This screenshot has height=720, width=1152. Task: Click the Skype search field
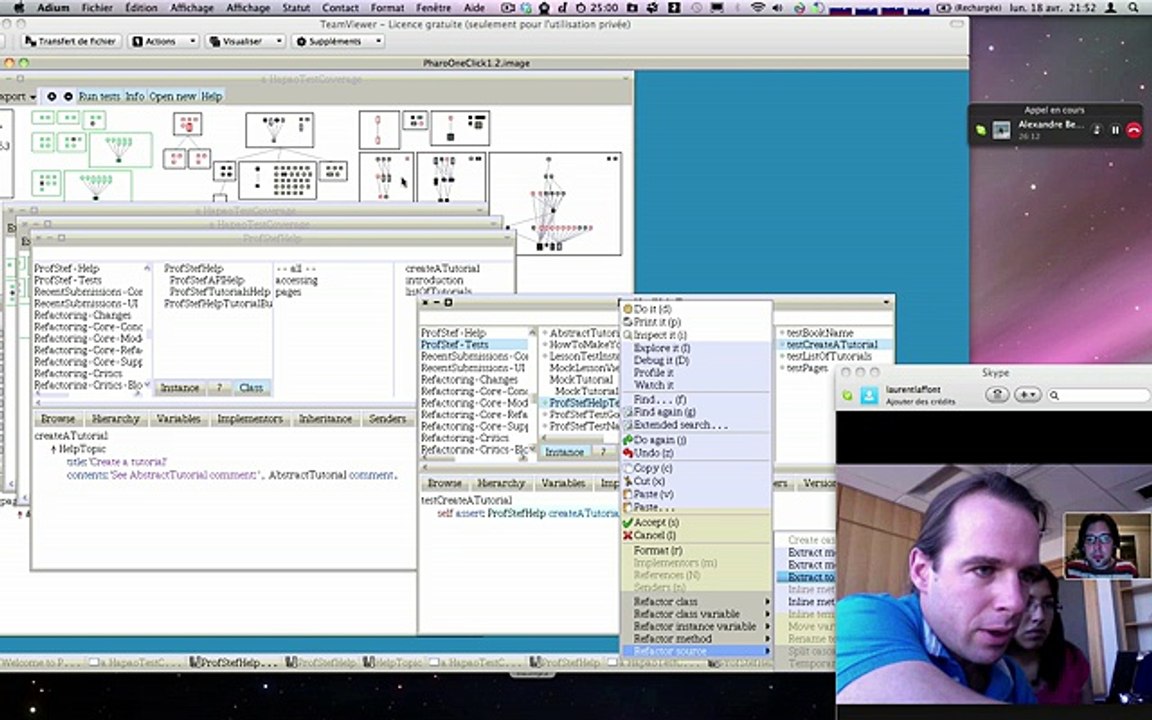click(x=1098, y=395)
